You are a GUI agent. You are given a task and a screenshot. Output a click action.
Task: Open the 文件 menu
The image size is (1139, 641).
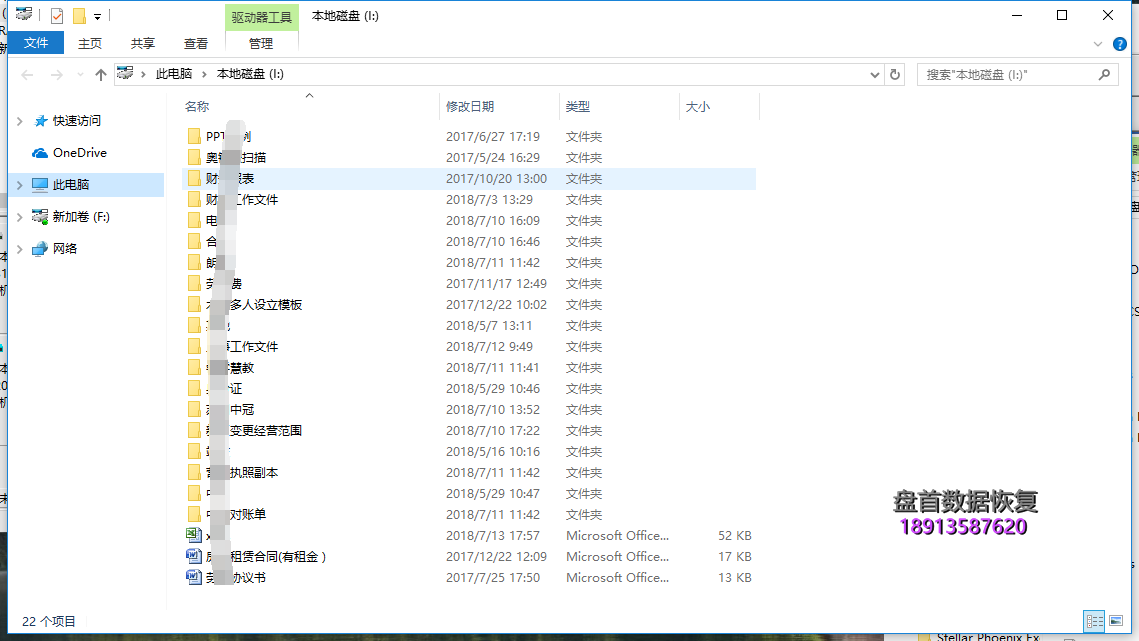36,43
